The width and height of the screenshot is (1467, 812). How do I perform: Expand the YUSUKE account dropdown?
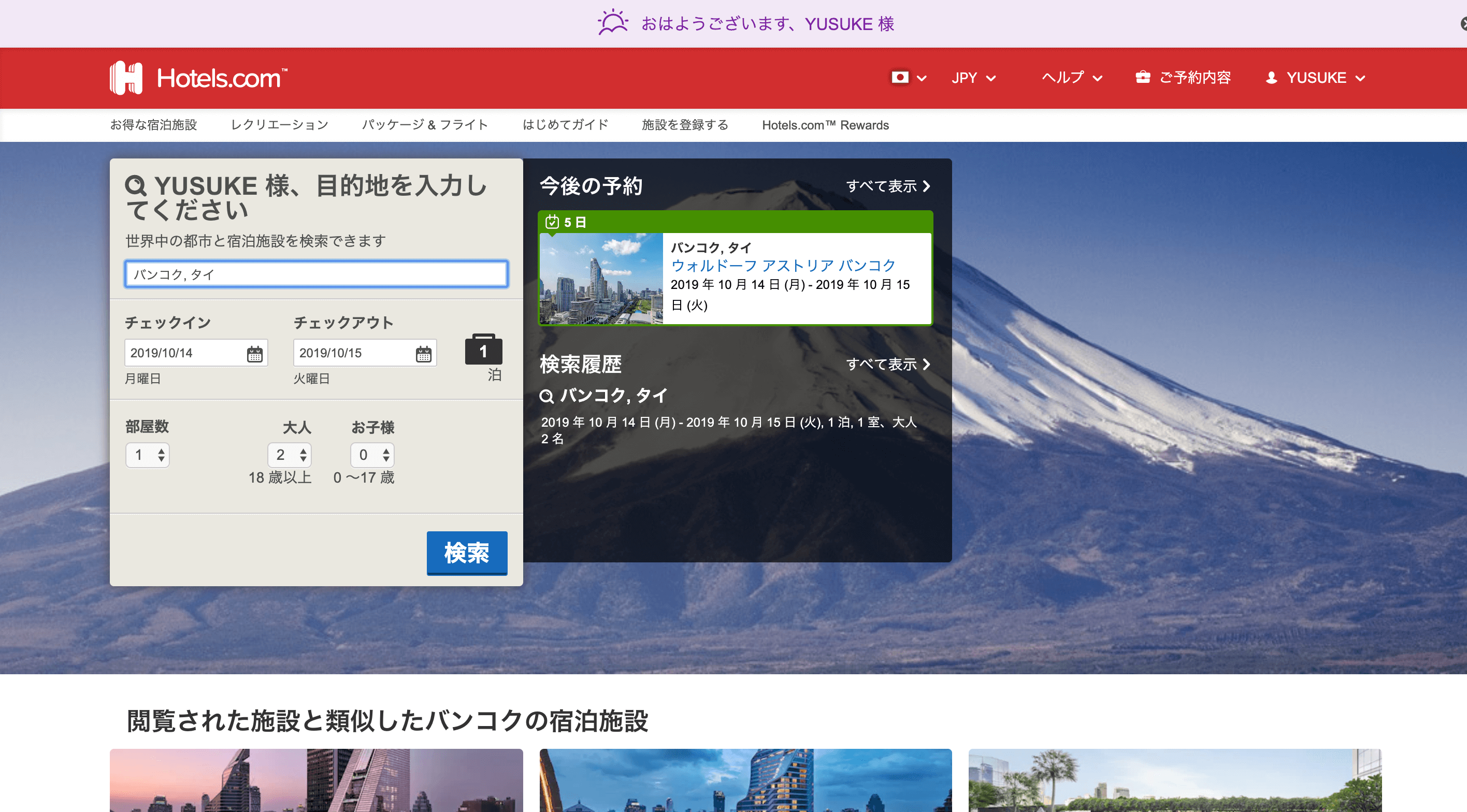(x=1314, y=78)
